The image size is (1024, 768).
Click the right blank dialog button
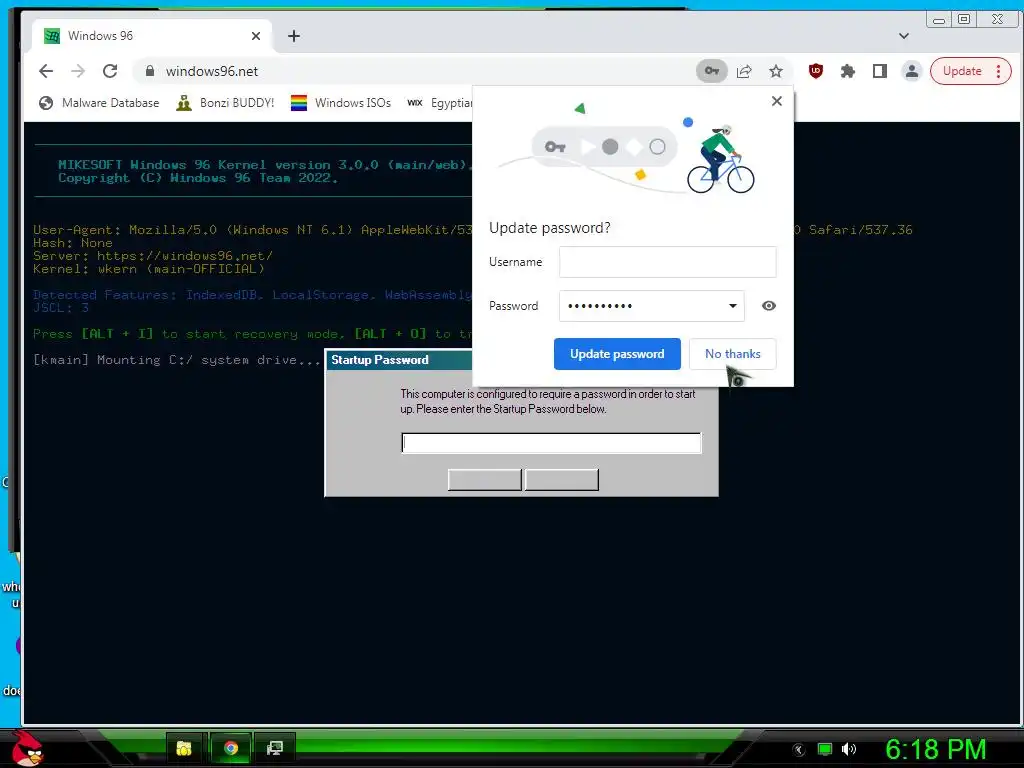coord(562,479)
